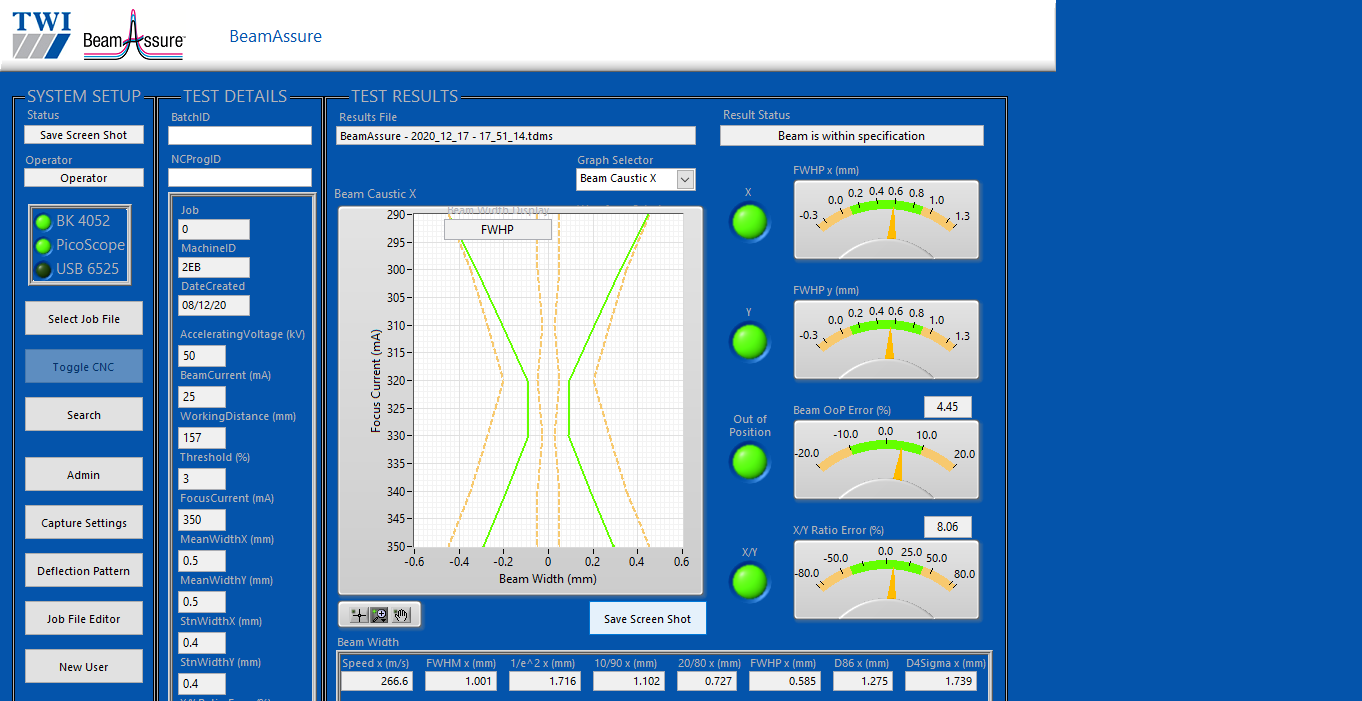Image resolution: width=1362 pixels, height=701 pixels.
Task: Click the Job number field
Action: [x=214, y=229]
